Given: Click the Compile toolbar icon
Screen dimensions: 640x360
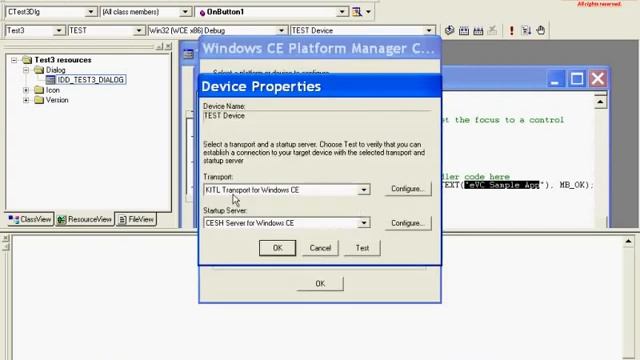Looking at the screenshot, I should [x=449, y=30].
